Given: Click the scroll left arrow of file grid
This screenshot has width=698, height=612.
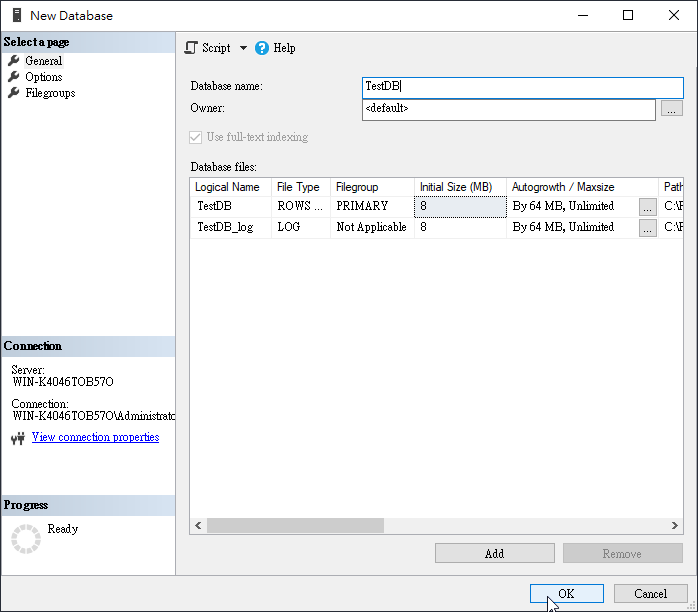Looking at the screenshot, I should [x=198, y=526].
